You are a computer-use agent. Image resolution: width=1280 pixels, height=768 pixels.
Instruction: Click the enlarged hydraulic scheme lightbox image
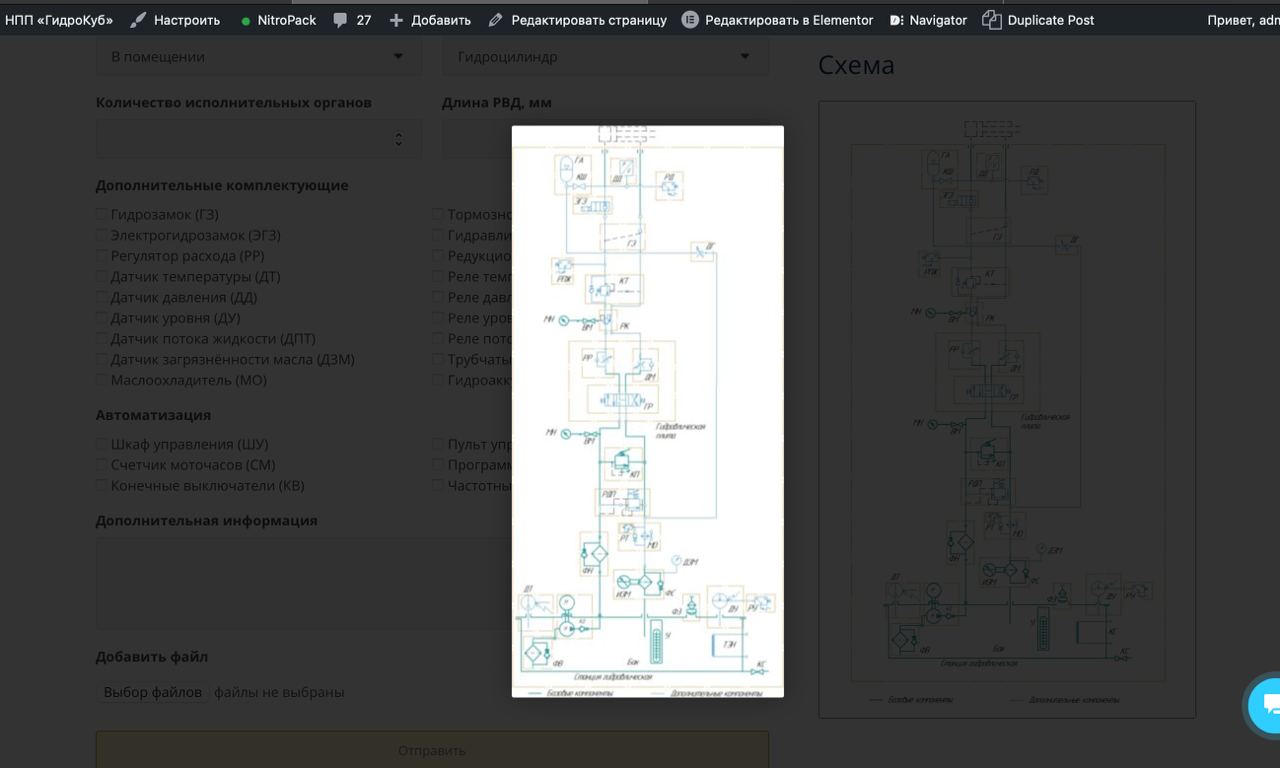point(648,411)
